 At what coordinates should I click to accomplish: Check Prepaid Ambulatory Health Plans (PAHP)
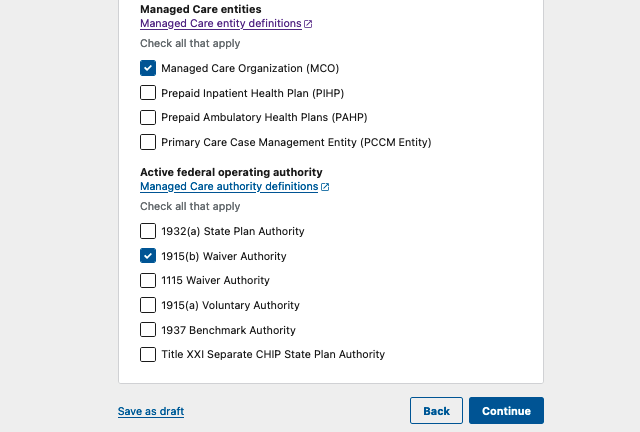click(x=148, y=117)
